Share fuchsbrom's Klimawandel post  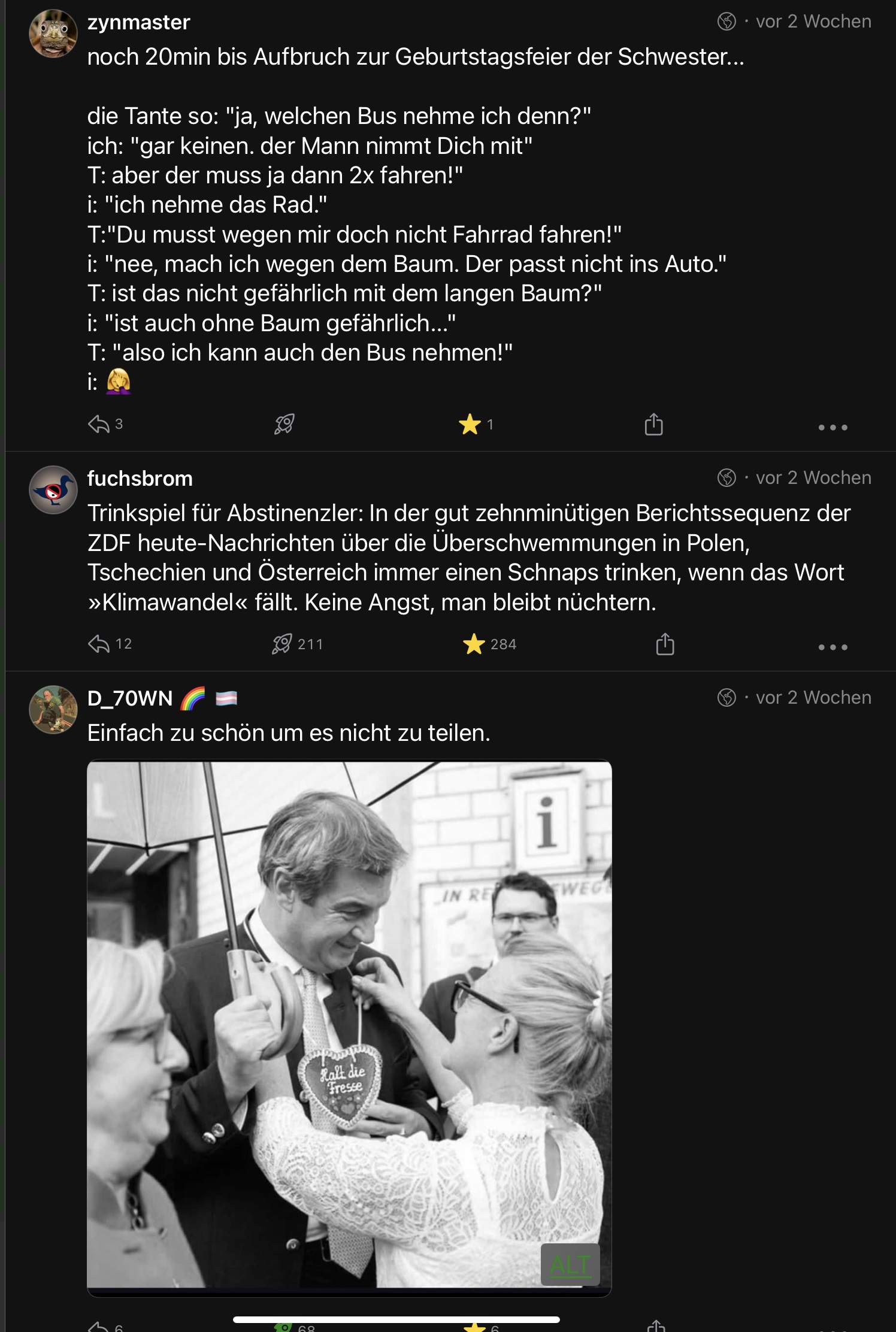(x=665, y=644)
